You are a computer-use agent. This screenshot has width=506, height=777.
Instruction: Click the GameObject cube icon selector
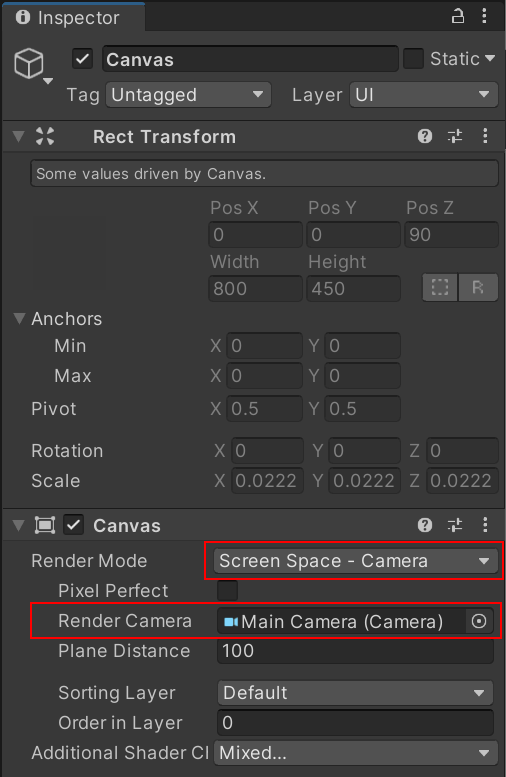coord(32,66)
